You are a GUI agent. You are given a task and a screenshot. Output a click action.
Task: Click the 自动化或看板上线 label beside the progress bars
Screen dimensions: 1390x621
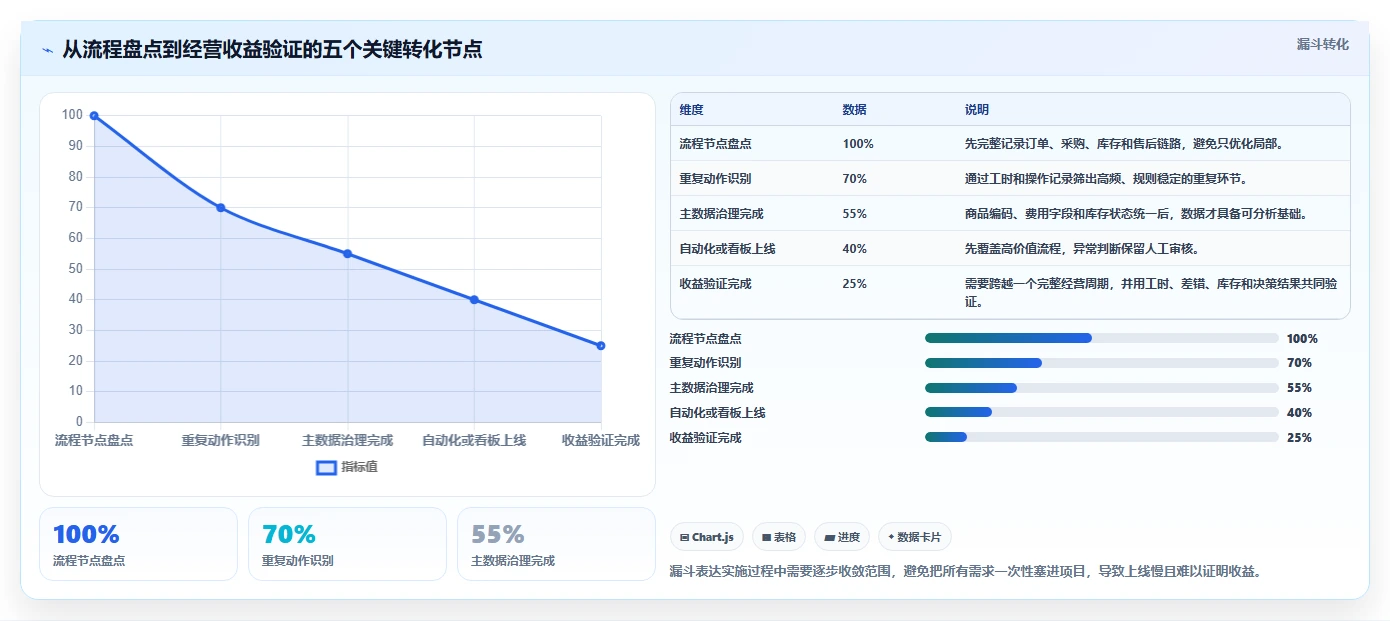tap(718, 413)
